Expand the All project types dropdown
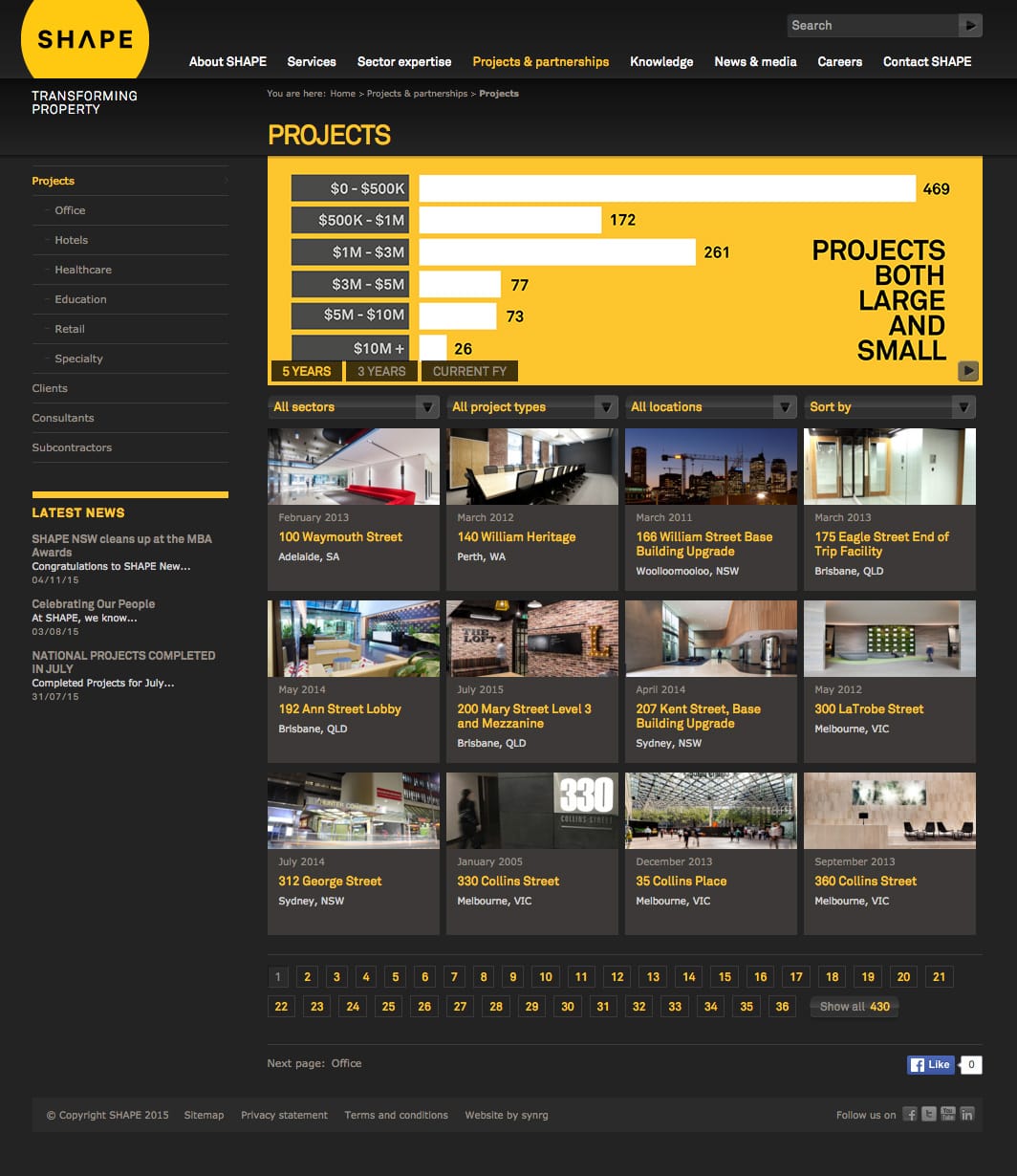1017x1176 pixels. (532, 406)
